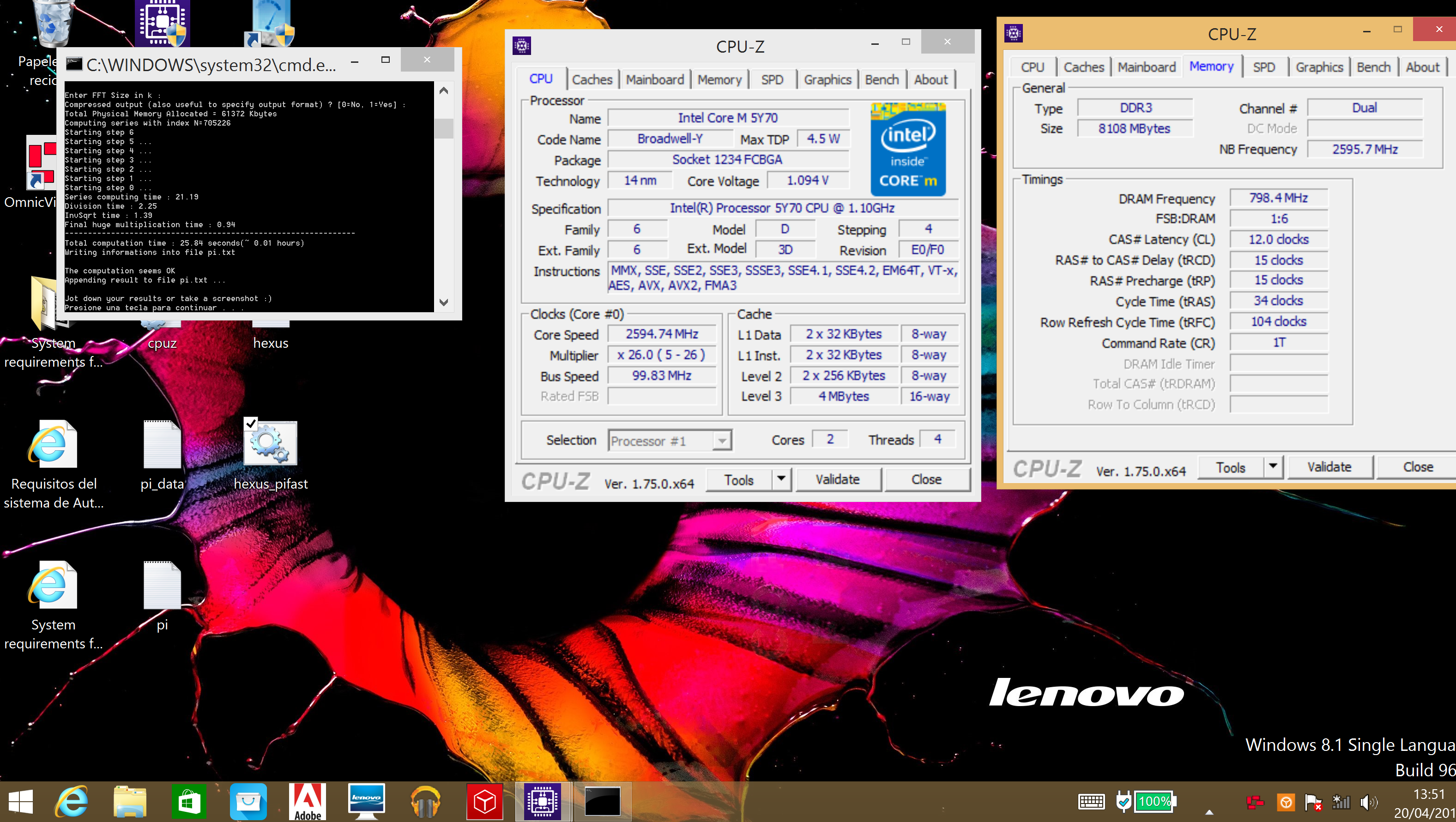The height and width of the screenshot is (822, 1456).
Task: Click the Windows Start button
Action: [x=21, y=802]
